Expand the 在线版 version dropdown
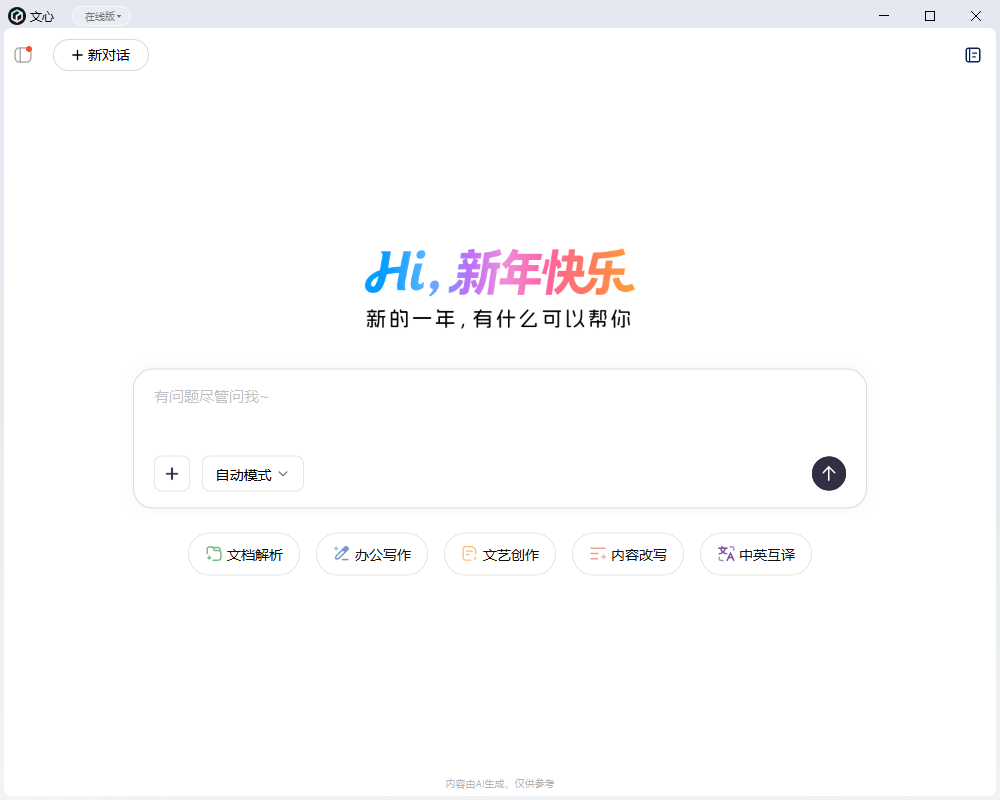Image resolution: width=1000 pixels, height=800 pixels. point(100,15)
